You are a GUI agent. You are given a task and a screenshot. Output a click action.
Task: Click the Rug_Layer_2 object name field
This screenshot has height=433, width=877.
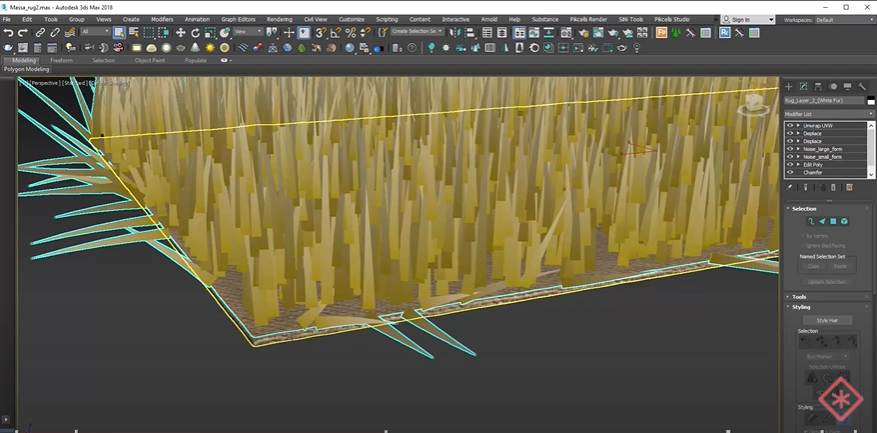click(x=823, y=101)
